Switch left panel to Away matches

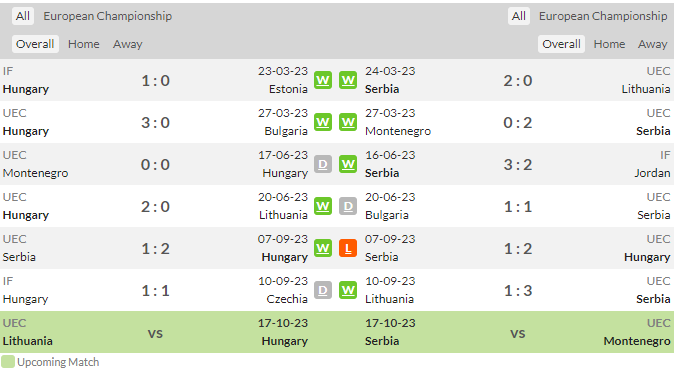(128, 44)
